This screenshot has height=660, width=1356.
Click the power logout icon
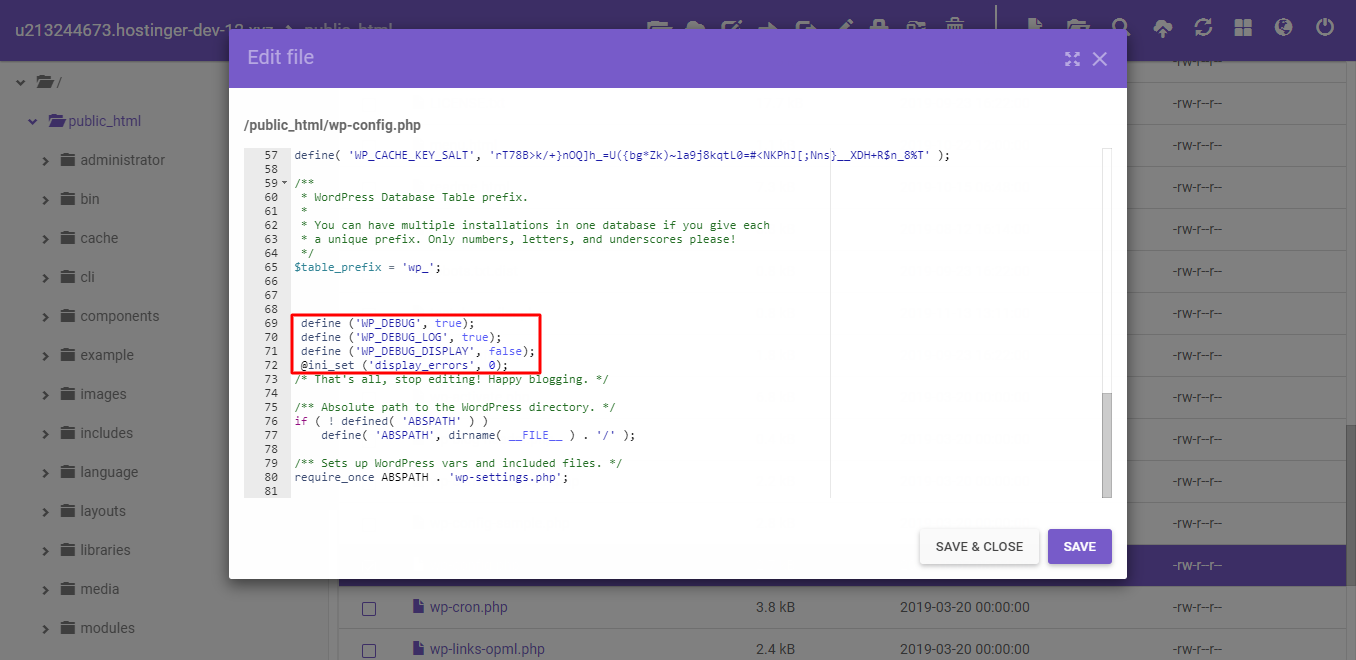click(x=1325, y=28)
